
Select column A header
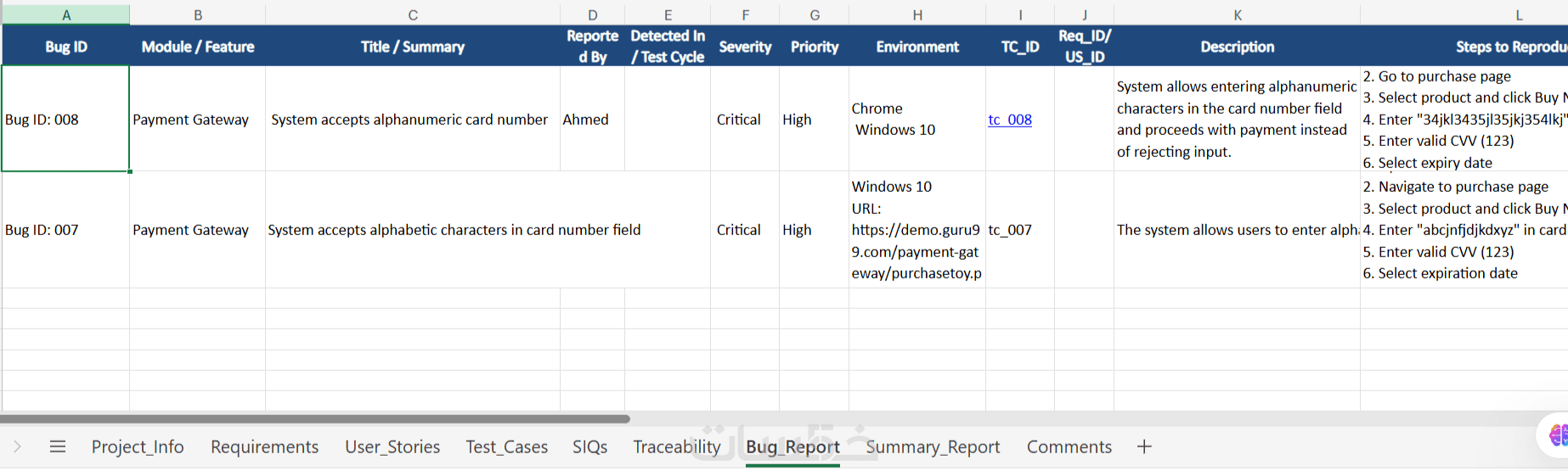coord(66,14)
